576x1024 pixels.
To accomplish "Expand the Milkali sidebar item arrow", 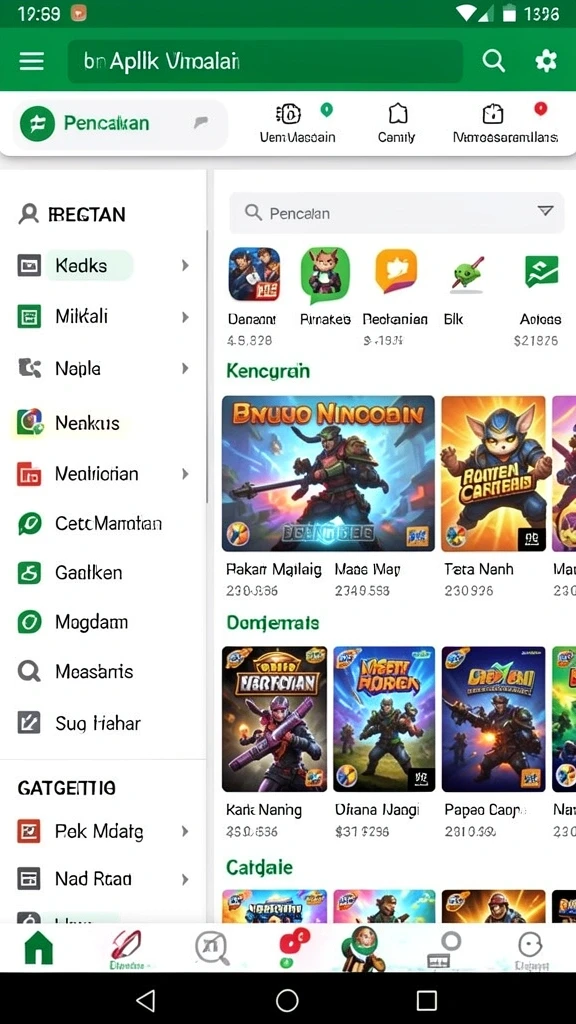I will 185,317.
